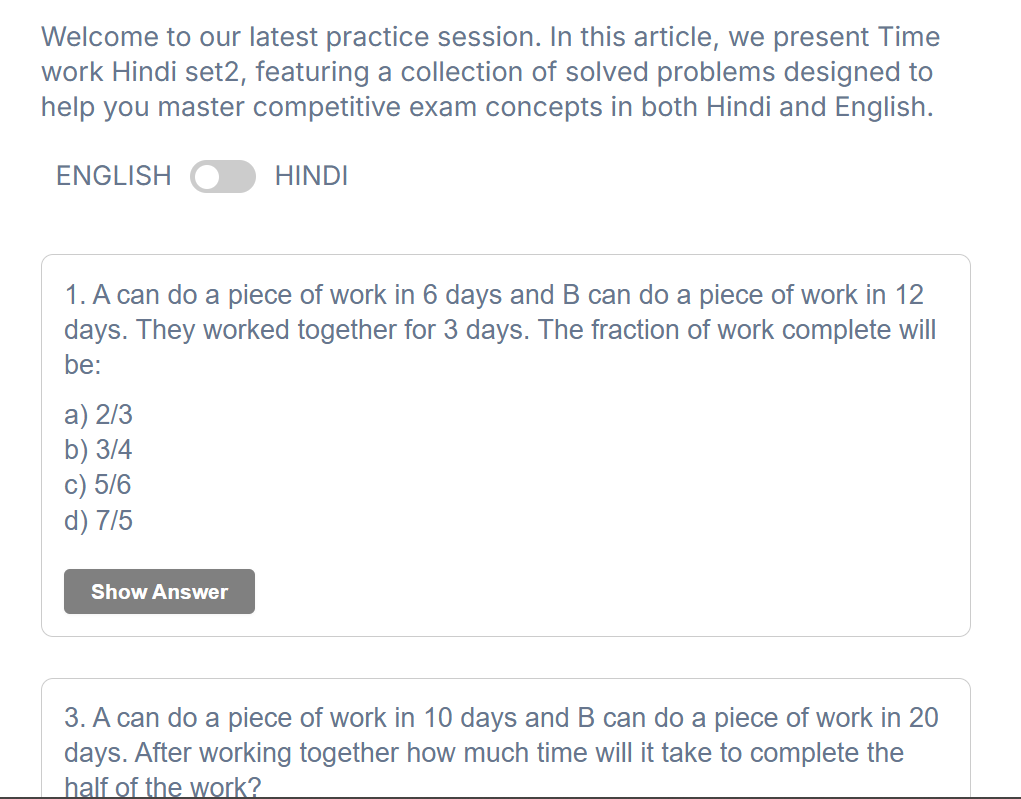Choose answer b) 3/4
The height and width of the screenshot is (799, 1021).
click(x=99, y=450)
